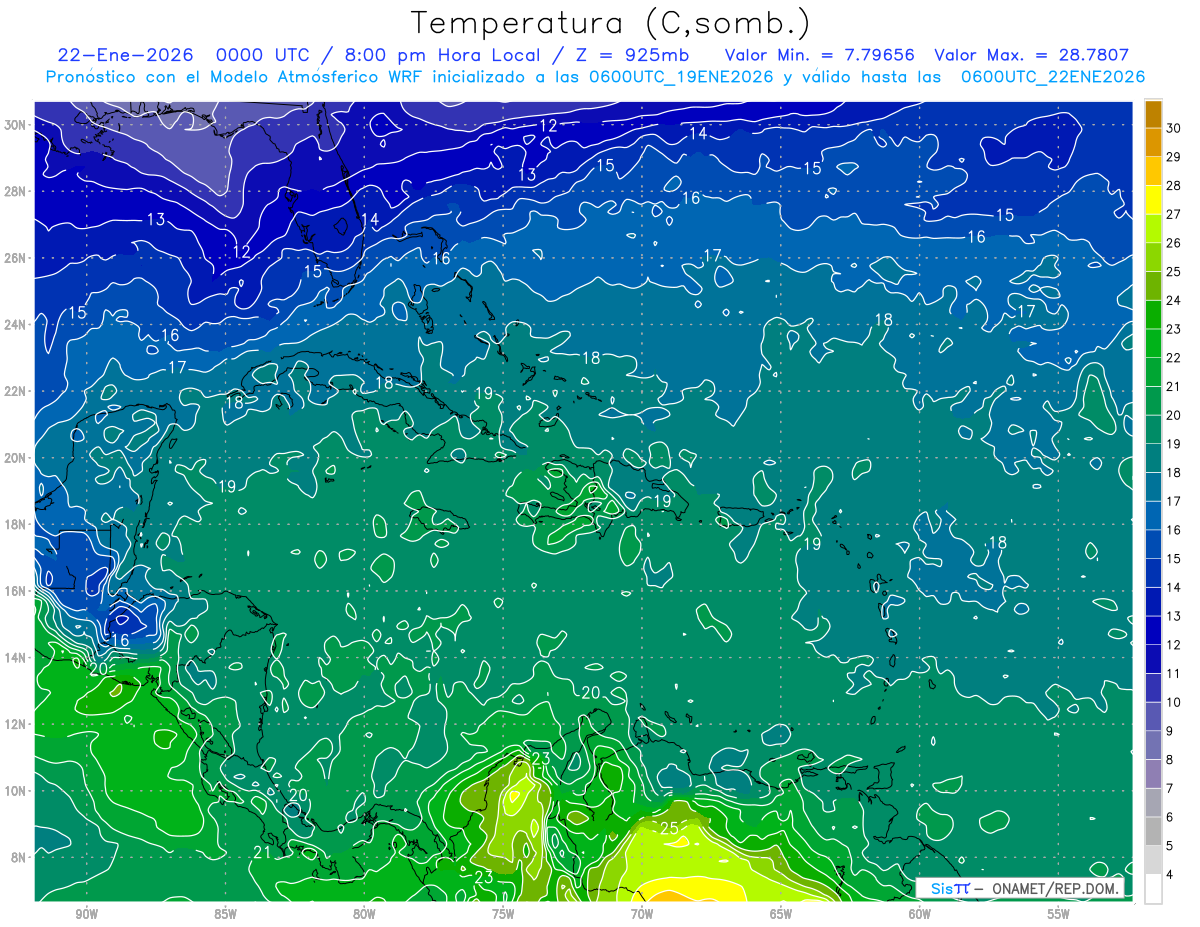Click the colorbar scale label 11
This screenshot has width=1200, height=927.
(1174, 674)
